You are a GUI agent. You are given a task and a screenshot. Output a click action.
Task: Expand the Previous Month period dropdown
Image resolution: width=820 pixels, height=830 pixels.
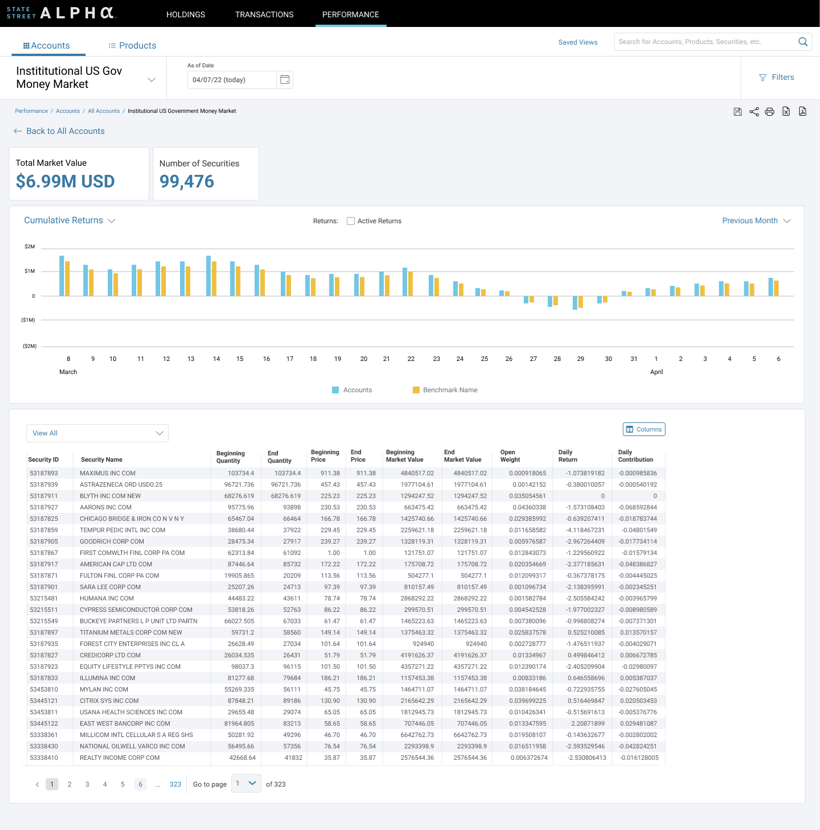coord(756,221)
